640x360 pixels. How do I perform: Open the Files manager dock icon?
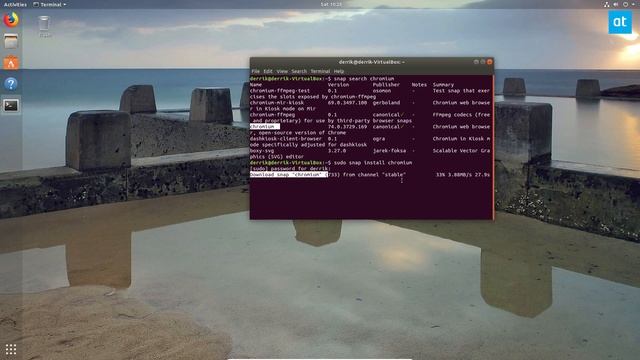(11, 41)
